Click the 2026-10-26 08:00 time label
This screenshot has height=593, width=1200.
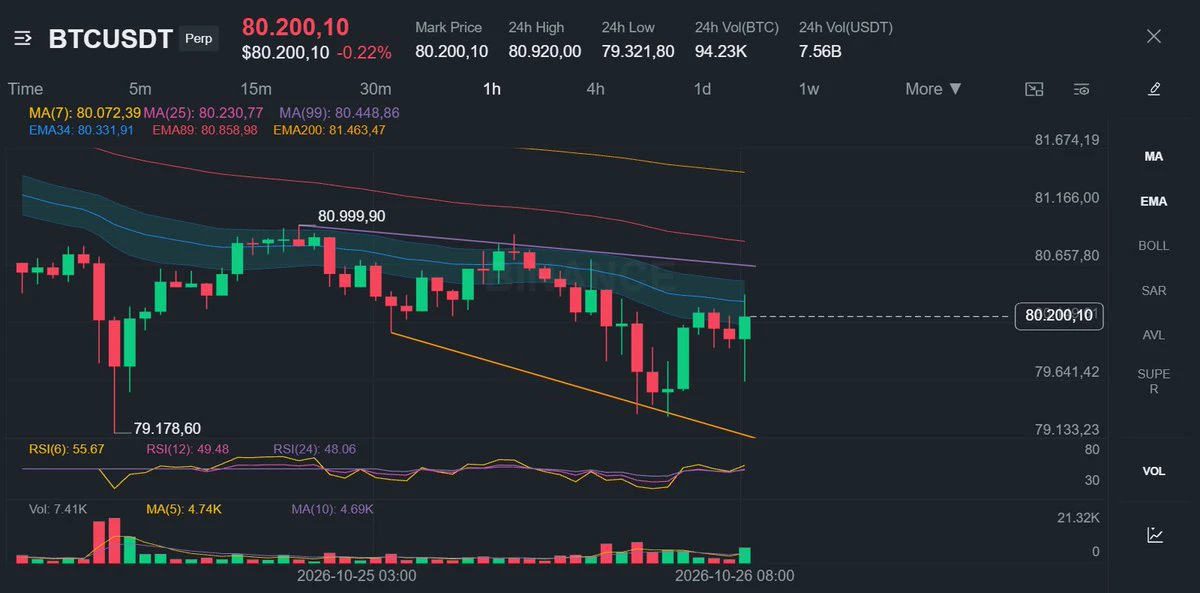(734, 576)
